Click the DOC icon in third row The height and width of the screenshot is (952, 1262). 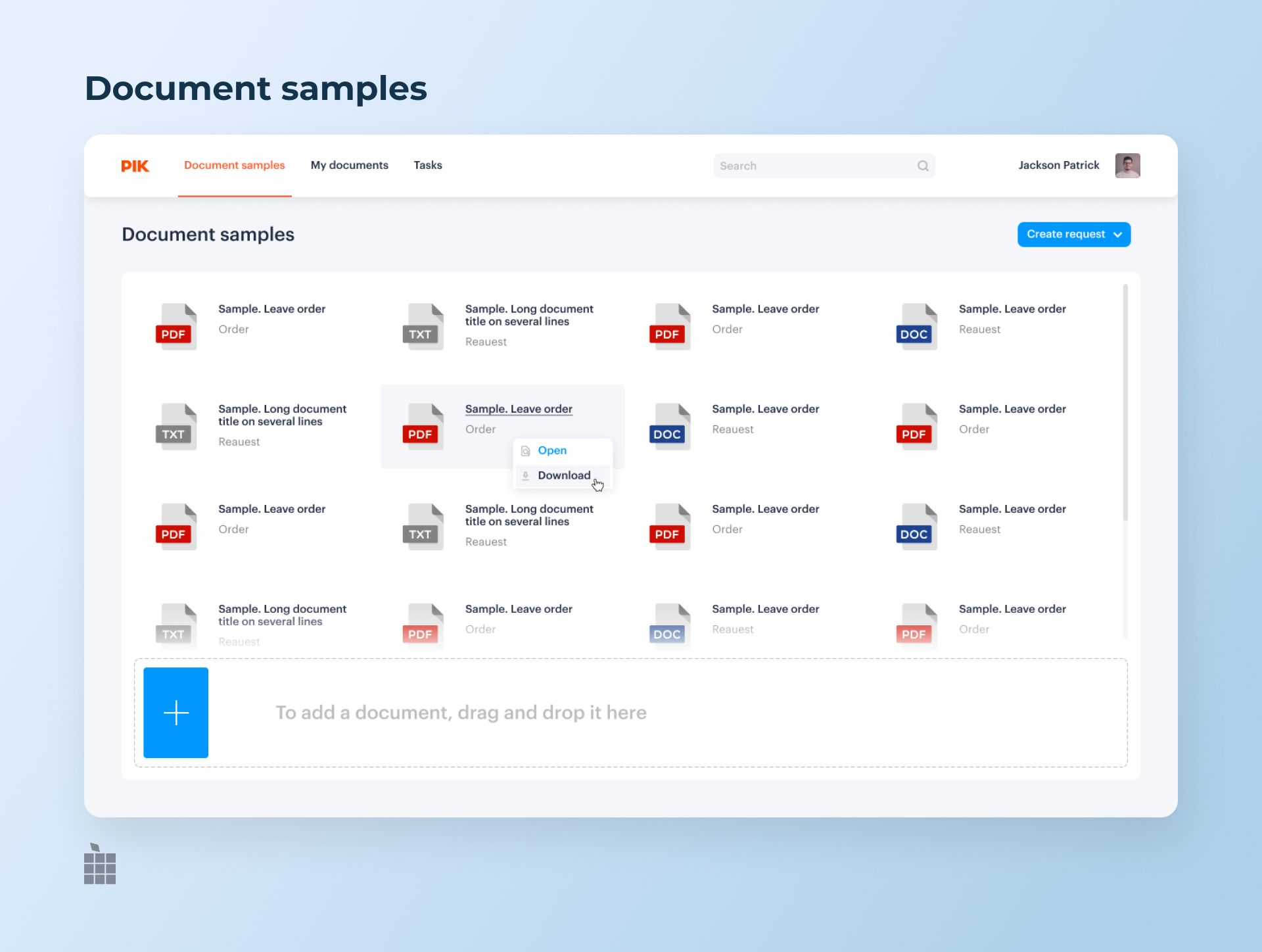coord(916,526)
